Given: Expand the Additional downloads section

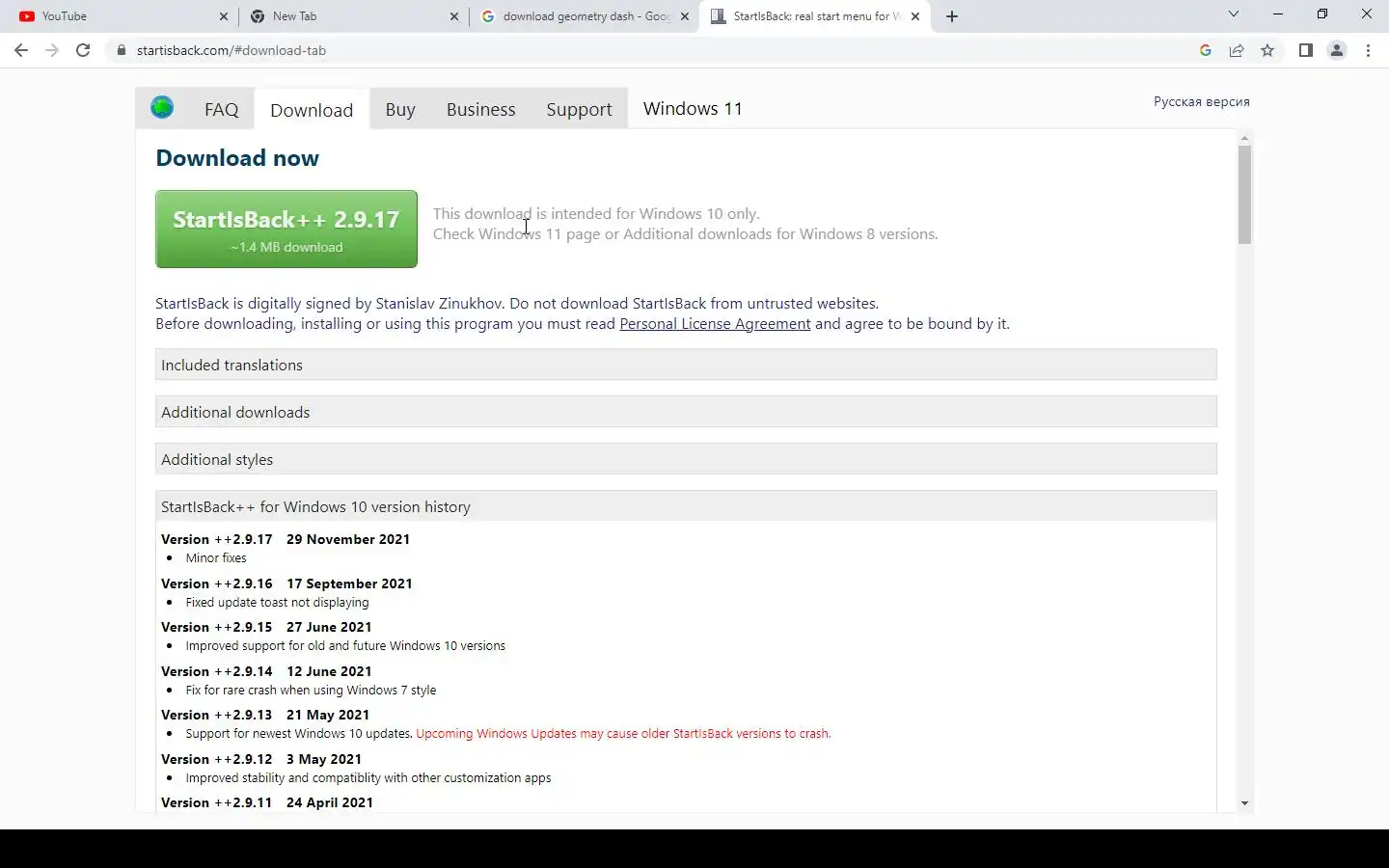Looking at the screenshot, I should point(686,412).
